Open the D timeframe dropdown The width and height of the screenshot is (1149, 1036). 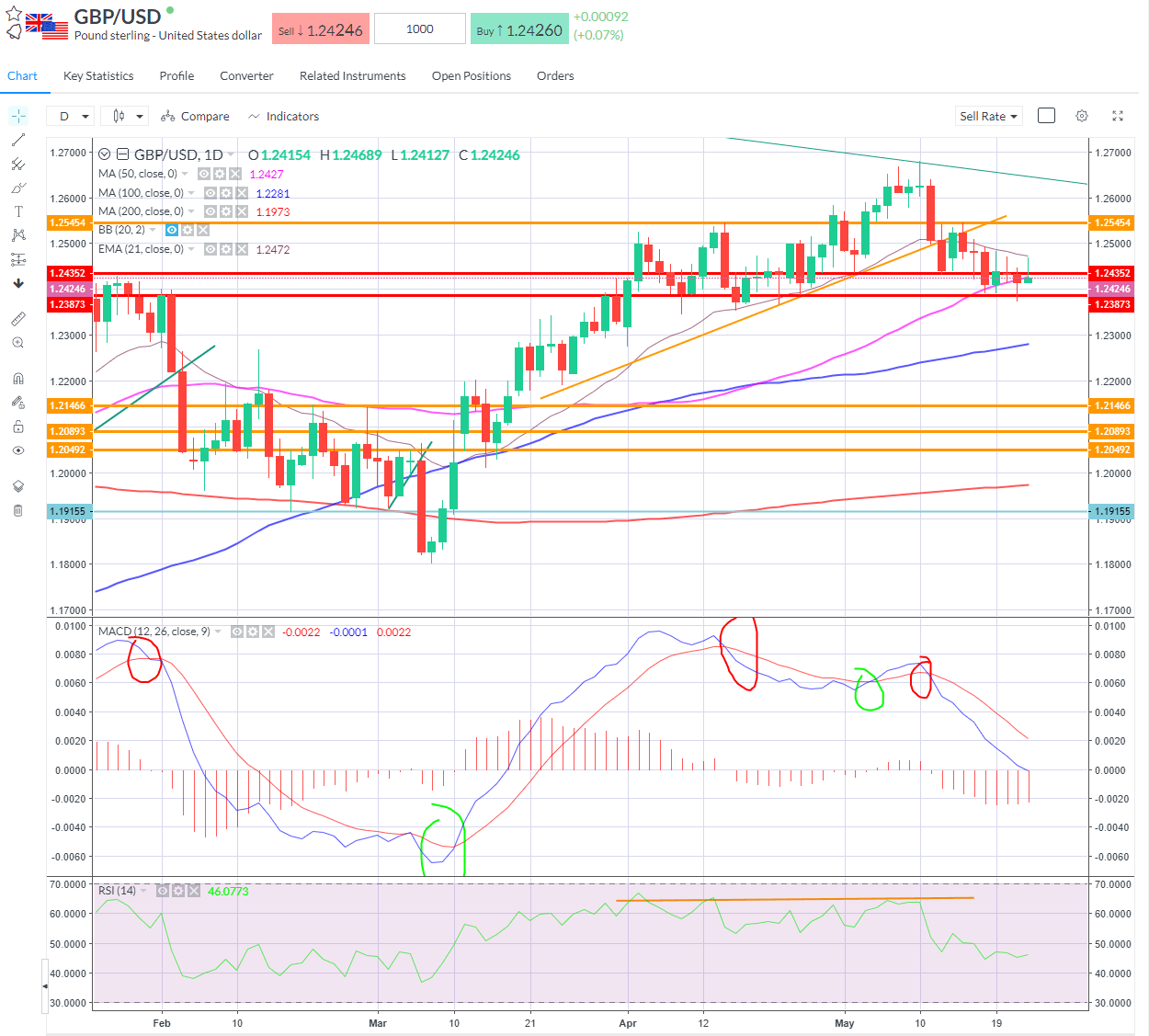point(70,116)
